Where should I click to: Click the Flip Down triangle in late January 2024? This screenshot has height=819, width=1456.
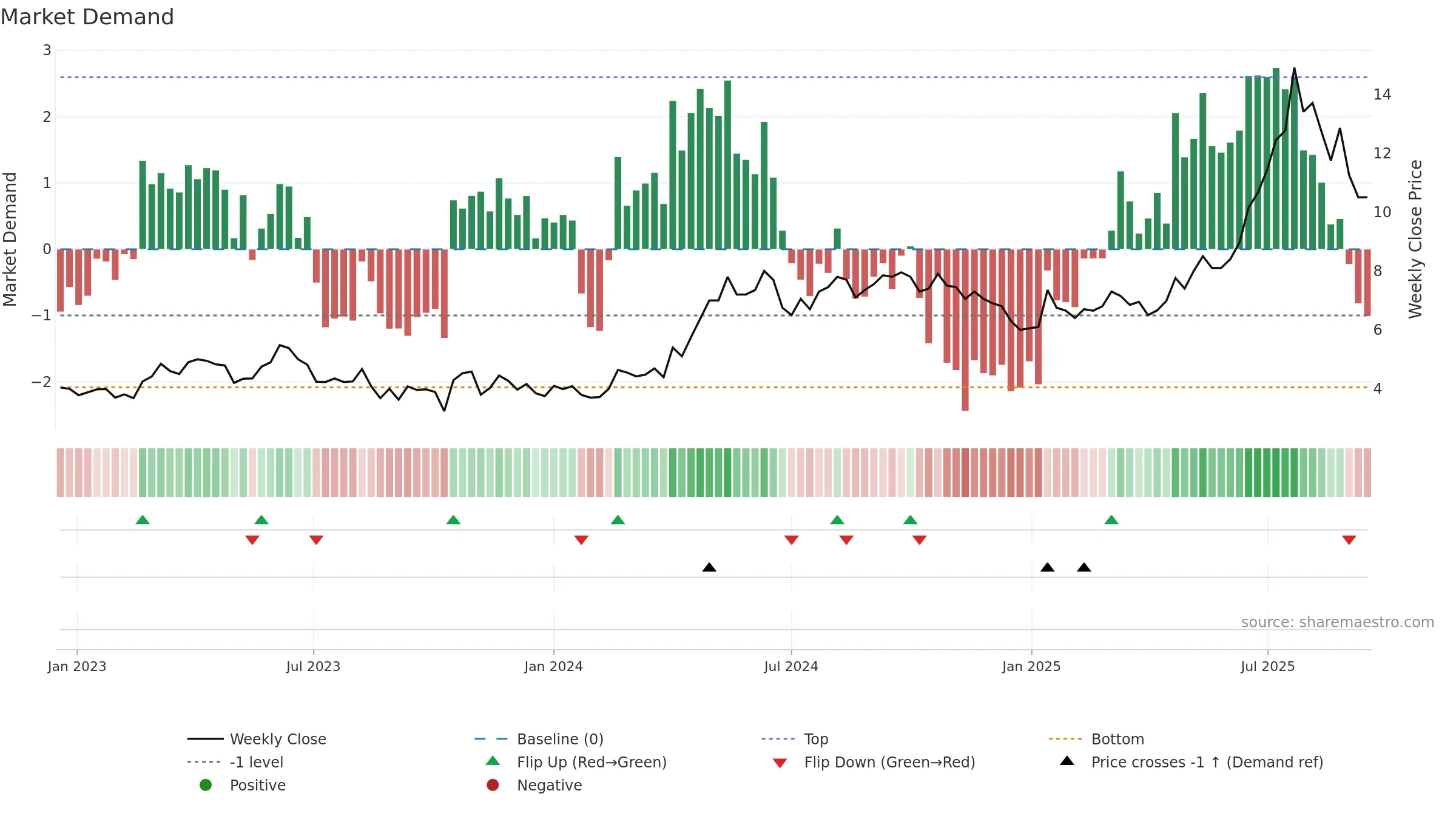pos(581,540)
